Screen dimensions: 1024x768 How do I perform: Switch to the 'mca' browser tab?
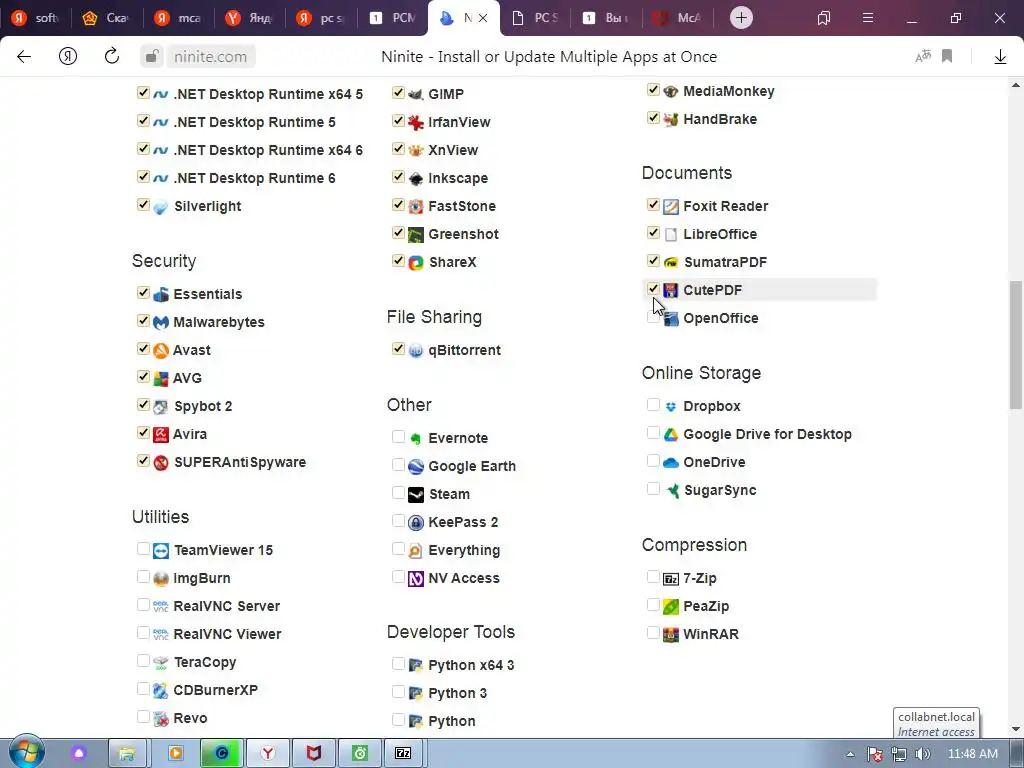click(178, 18)
